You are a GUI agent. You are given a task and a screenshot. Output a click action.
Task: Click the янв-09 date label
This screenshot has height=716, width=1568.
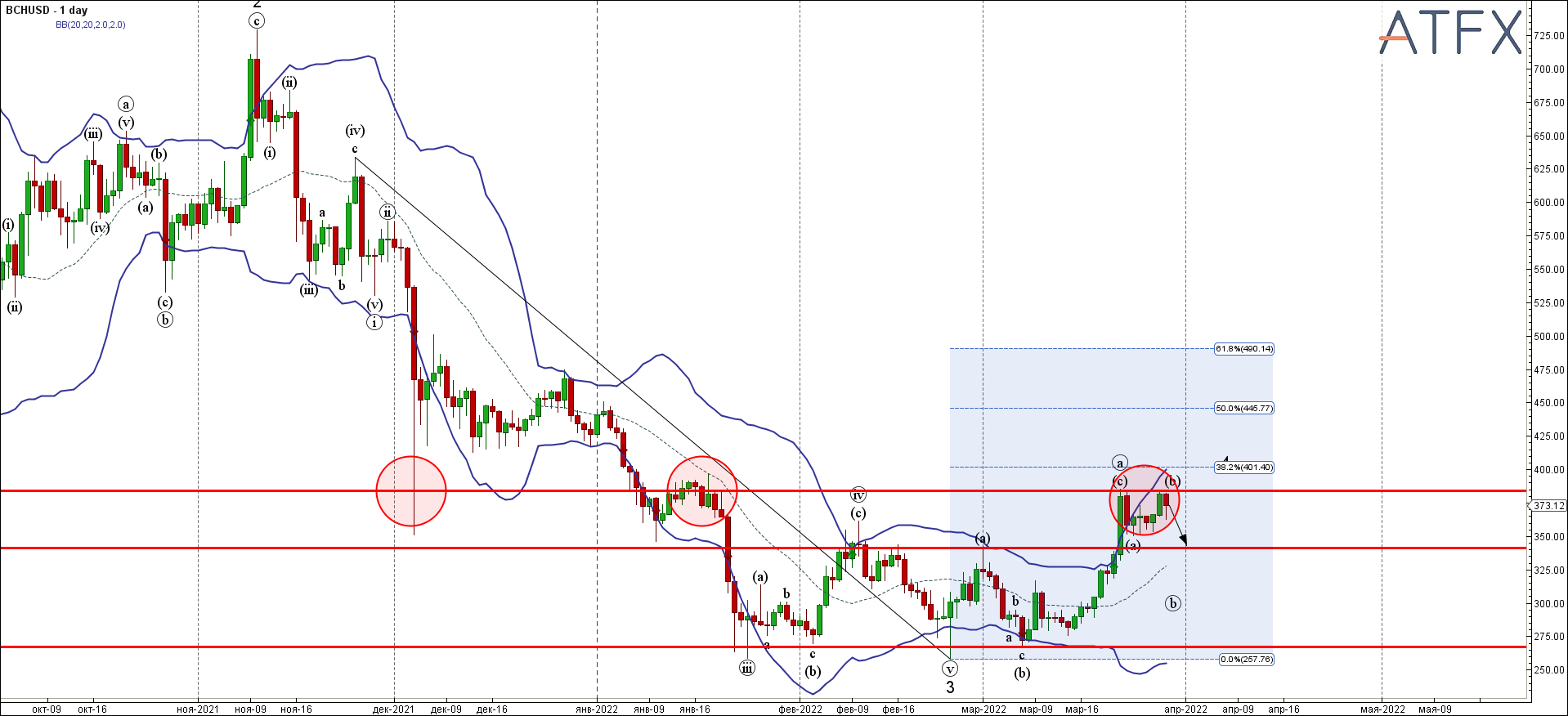[649, 709]
